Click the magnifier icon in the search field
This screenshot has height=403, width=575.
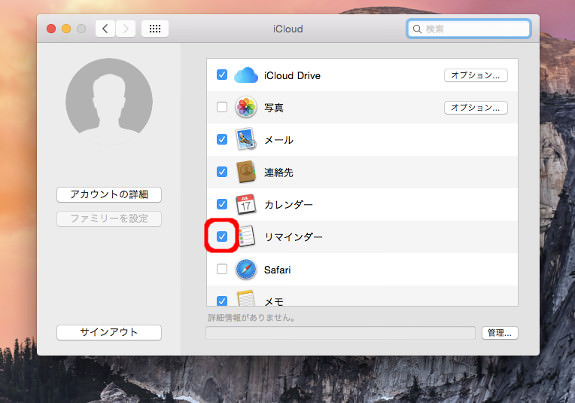[417, 29]
